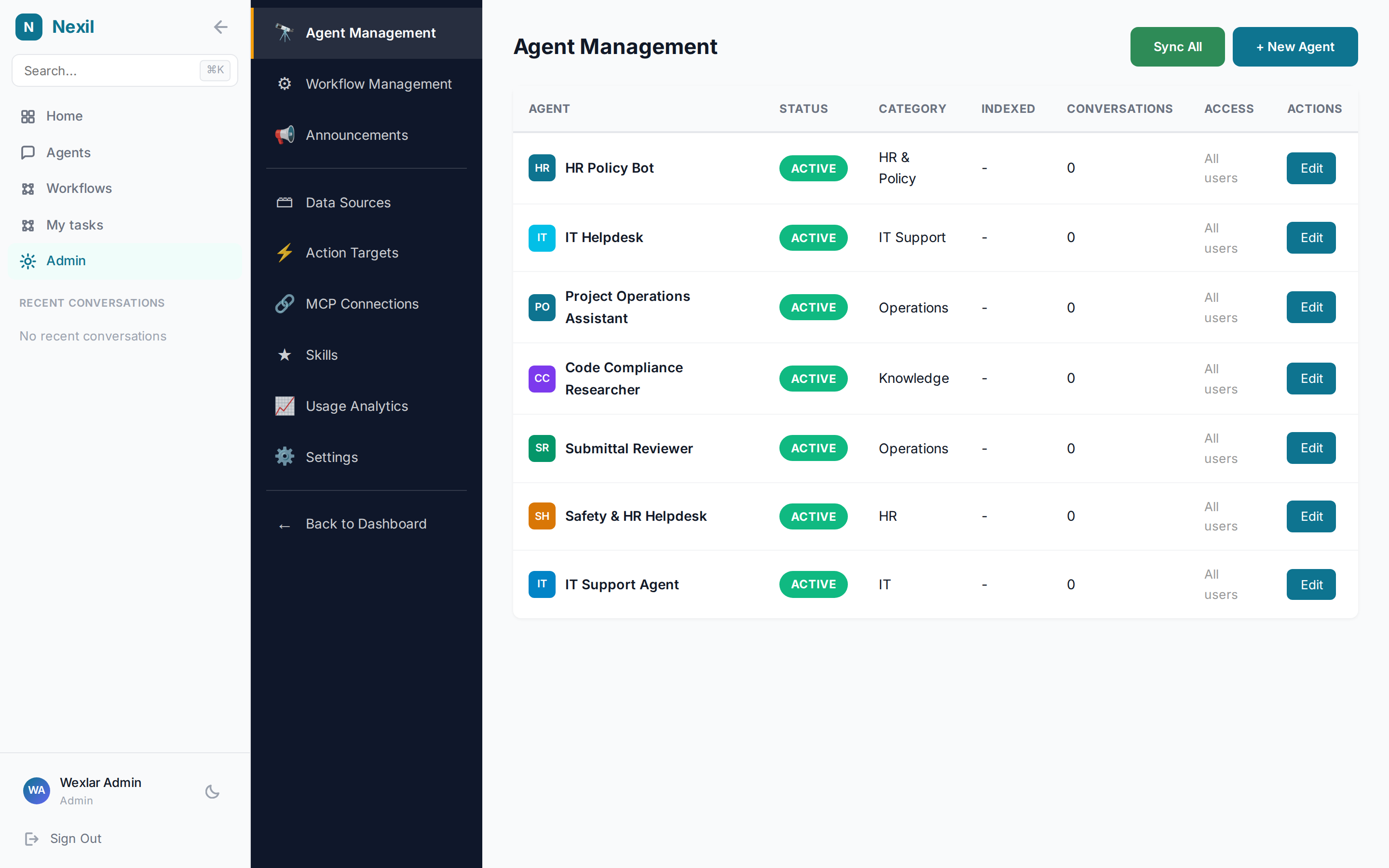Viewport: 1389px width, 868px height.
Task: Open MCP Connections menu item
Action: (x=367, y=304)
